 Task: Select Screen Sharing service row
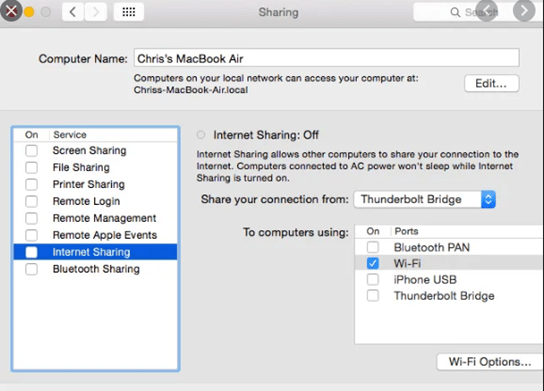95,151
